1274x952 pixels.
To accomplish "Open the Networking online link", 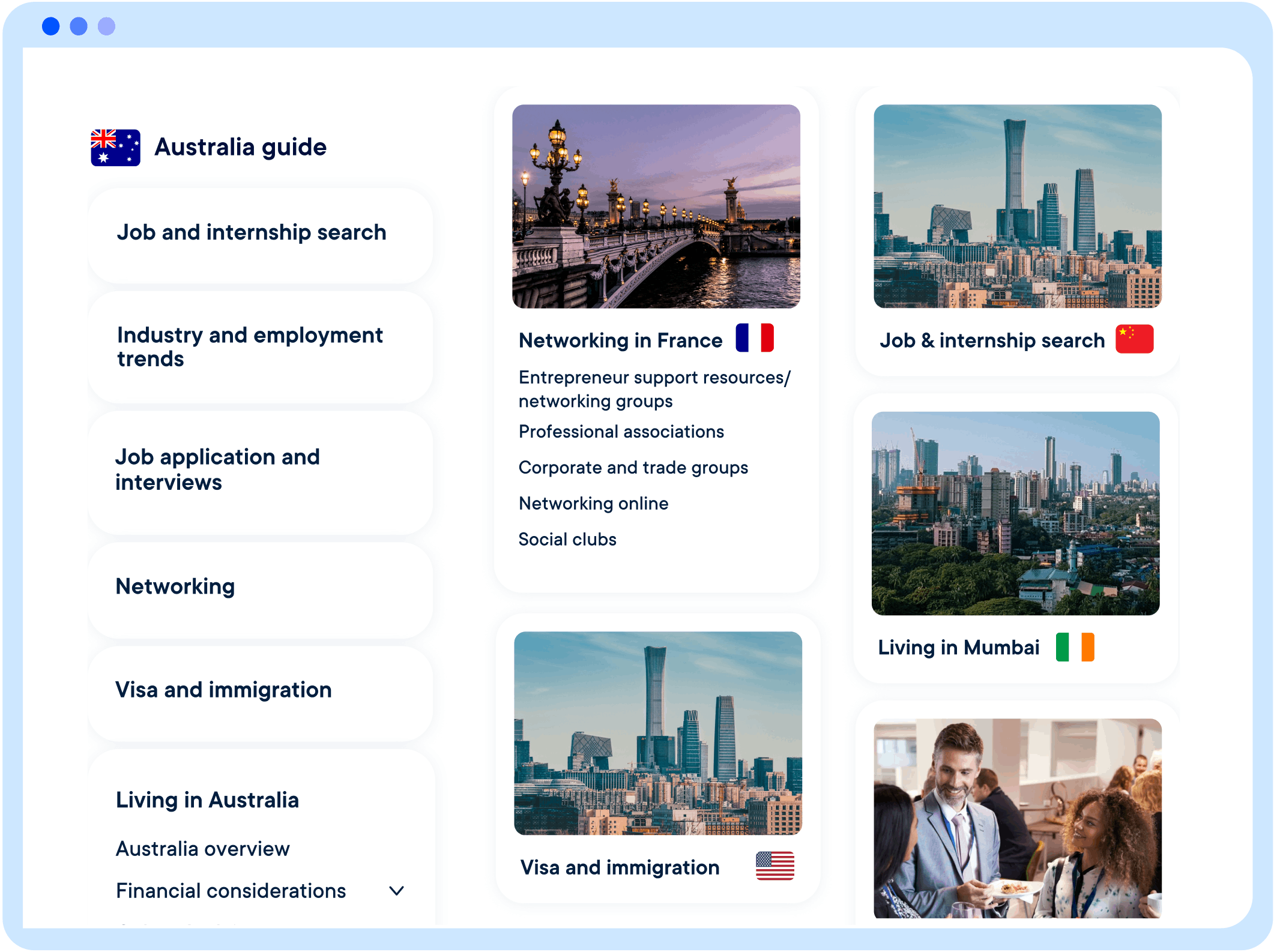I will pyautogui.click(x=593, y=504).
